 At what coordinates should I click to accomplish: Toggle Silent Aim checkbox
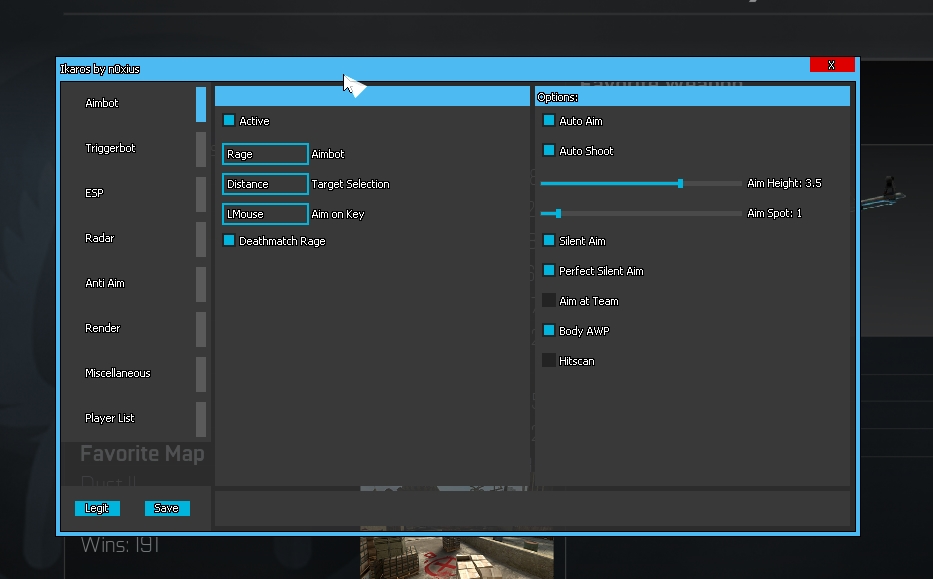click(549, 240)
